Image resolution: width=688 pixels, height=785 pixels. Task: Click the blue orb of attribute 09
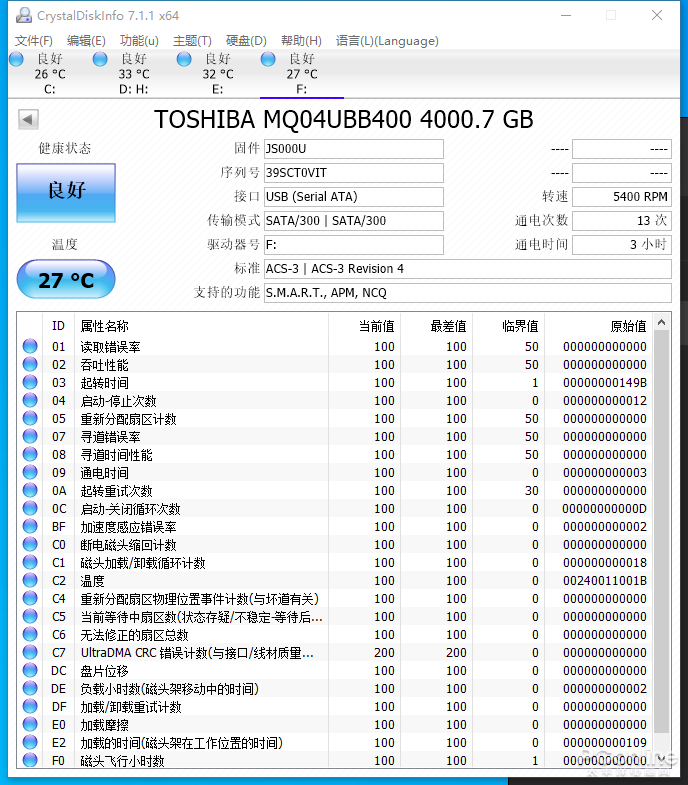pos(30,472)
